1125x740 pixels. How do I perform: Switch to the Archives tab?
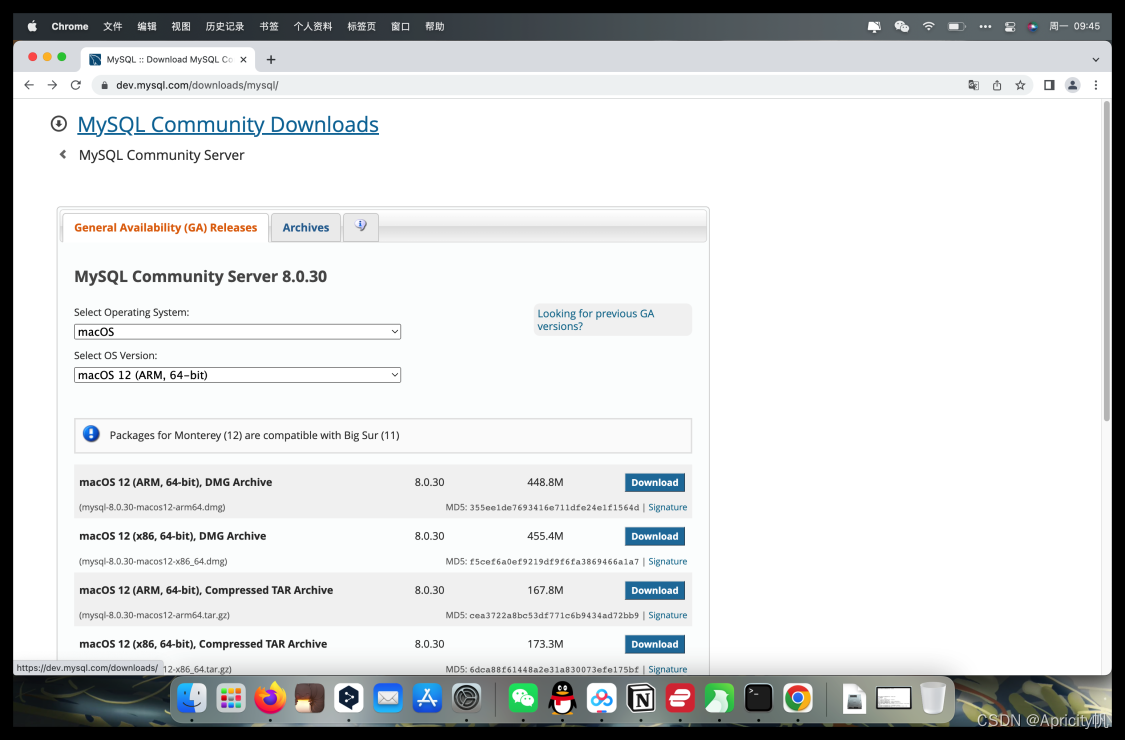(306, 228)
